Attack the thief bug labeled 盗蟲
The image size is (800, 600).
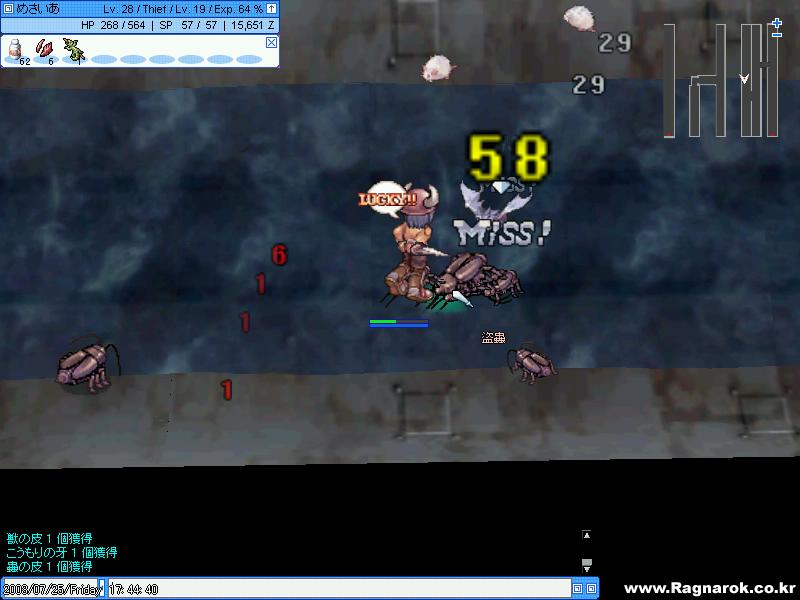(x=532, y=364)
